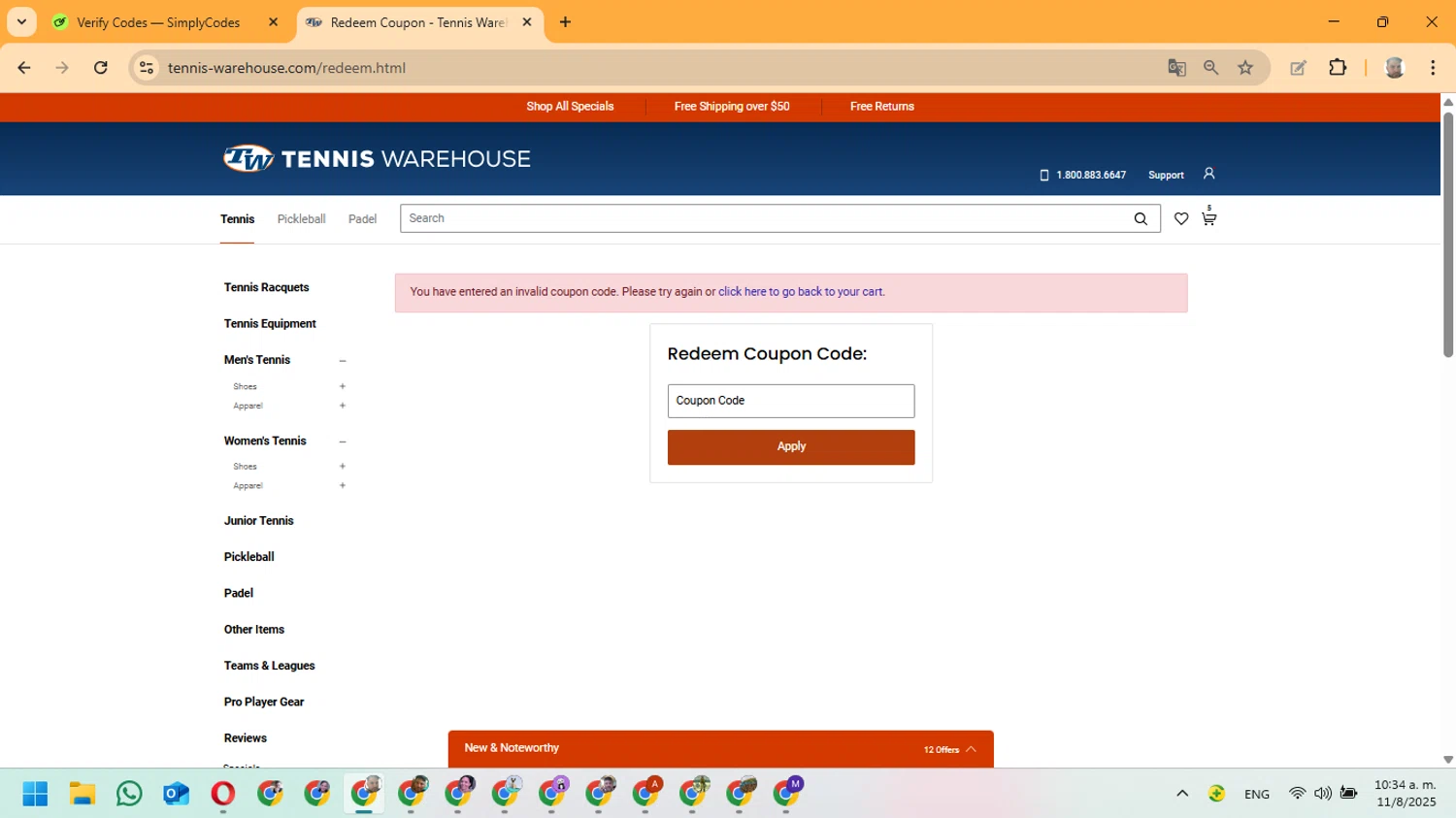
Task: Close the Redeem Coupon tab
Action: [x=527, y=22]
